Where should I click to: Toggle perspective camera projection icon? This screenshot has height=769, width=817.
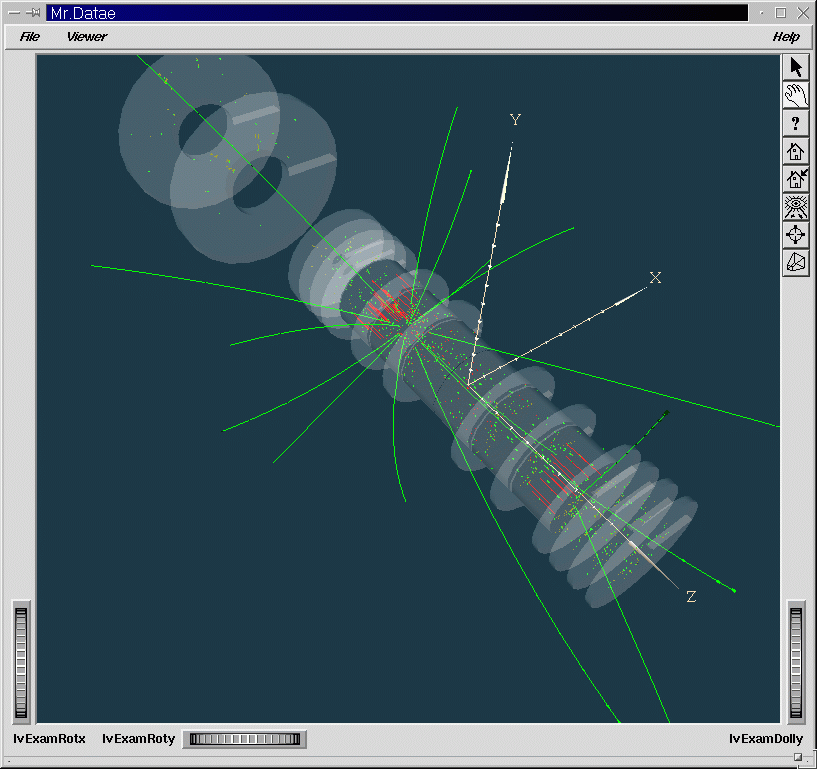796,263
